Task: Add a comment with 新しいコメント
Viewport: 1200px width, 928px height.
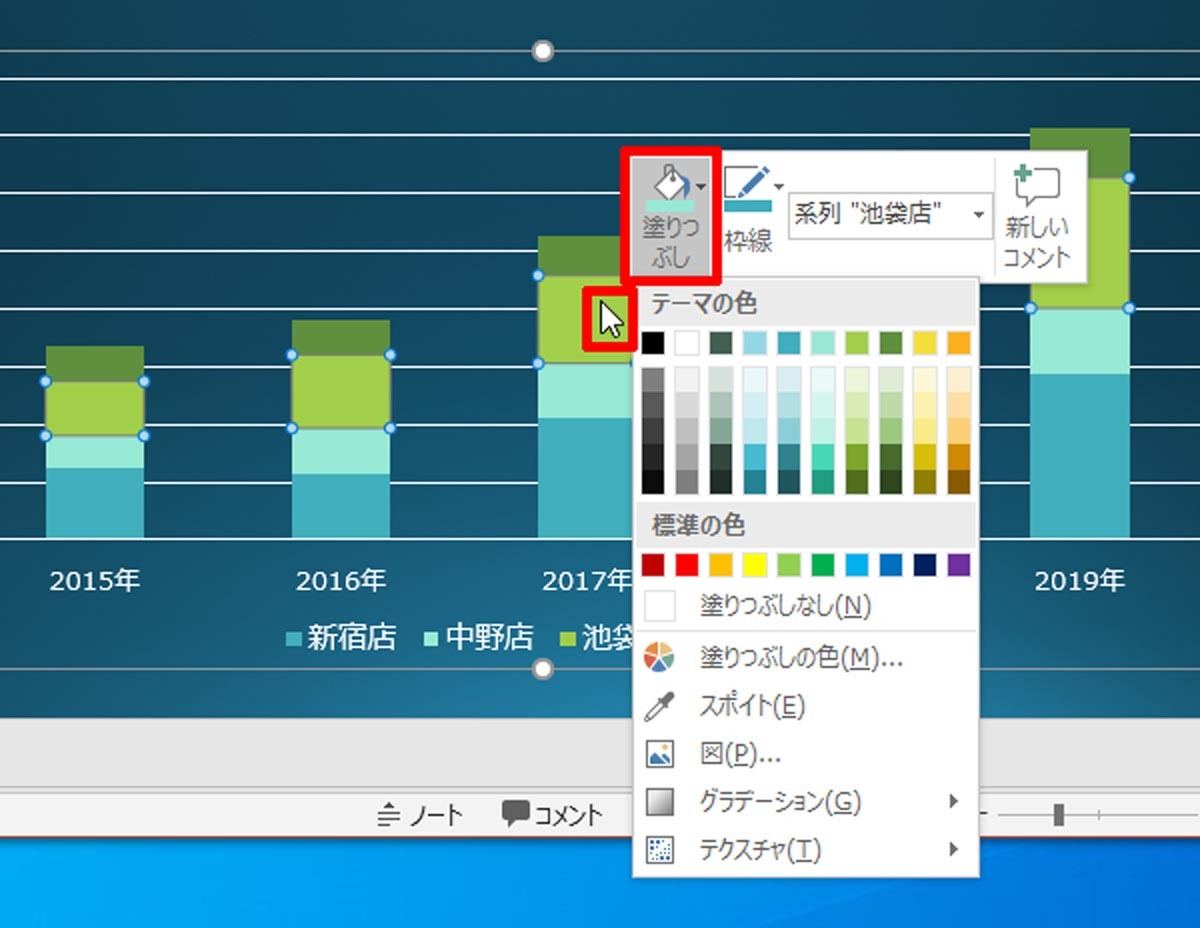Action: click(x=1036, y=216)
